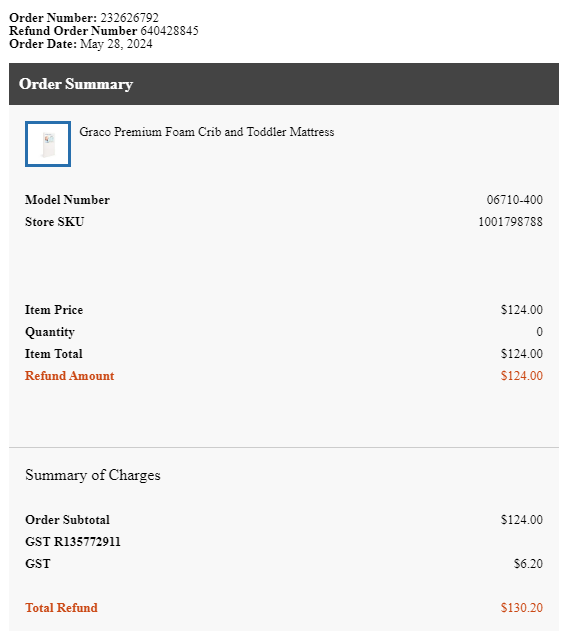The image size is (561, 631).
Task: Click the orange $124.00 refund amount value
Action: (522, 376)
